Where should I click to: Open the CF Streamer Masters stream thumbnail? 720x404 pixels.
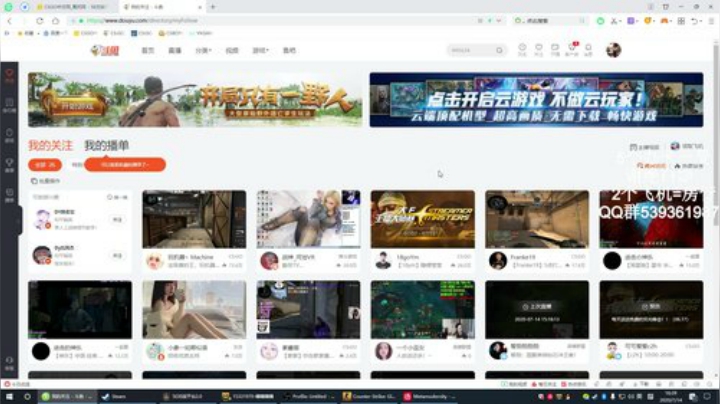pyautogui.click(x=423, y=219)
